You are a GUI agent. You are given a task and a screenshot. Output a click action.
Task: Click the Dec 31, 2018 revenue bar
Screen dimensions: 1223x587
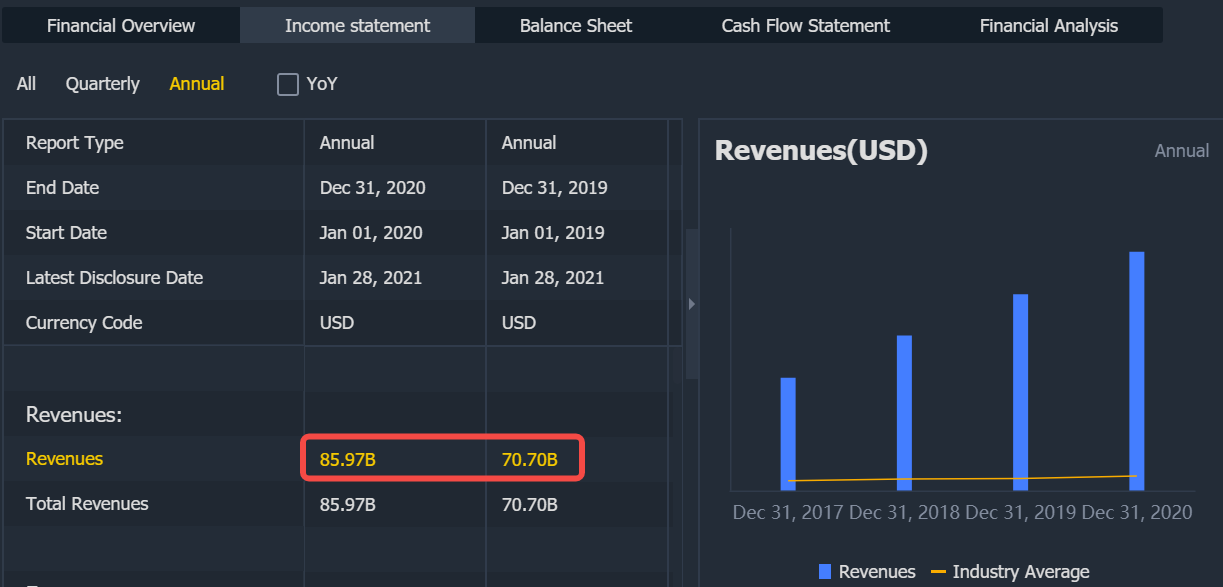[904, 412]
